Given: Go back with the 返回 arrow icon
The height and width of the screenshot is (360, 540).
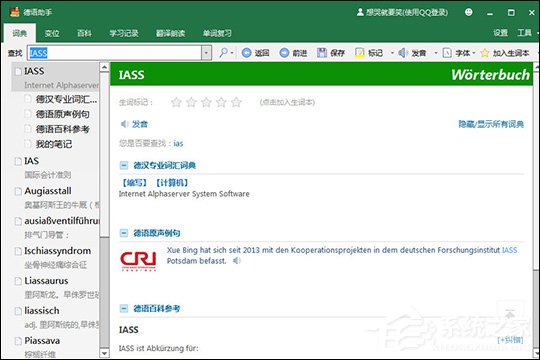Looking at the screenshot, I should tap(247, 53).
